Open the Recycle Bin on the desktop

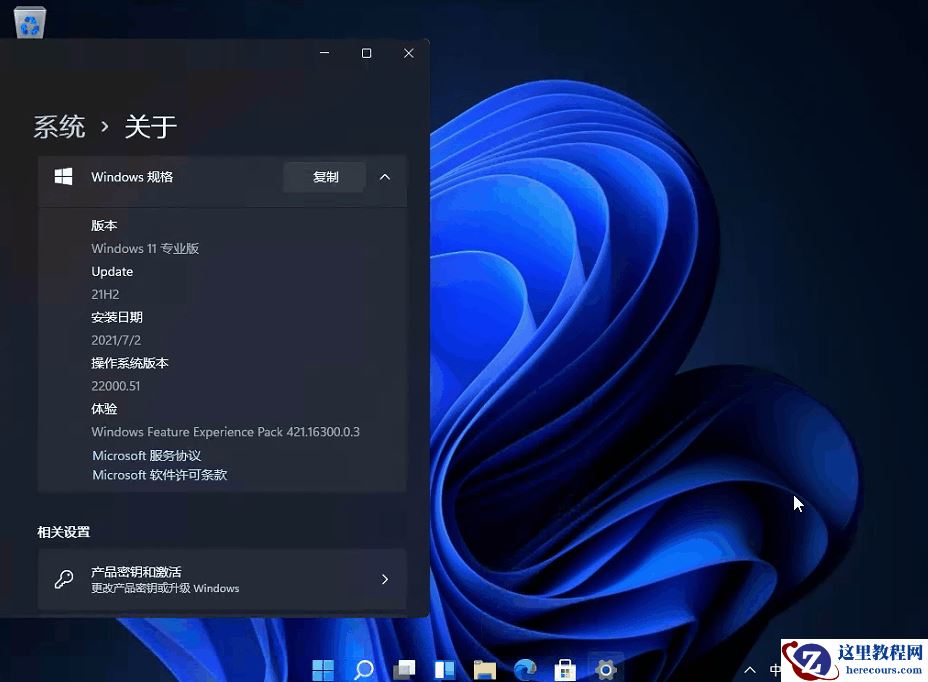point(29,22)
